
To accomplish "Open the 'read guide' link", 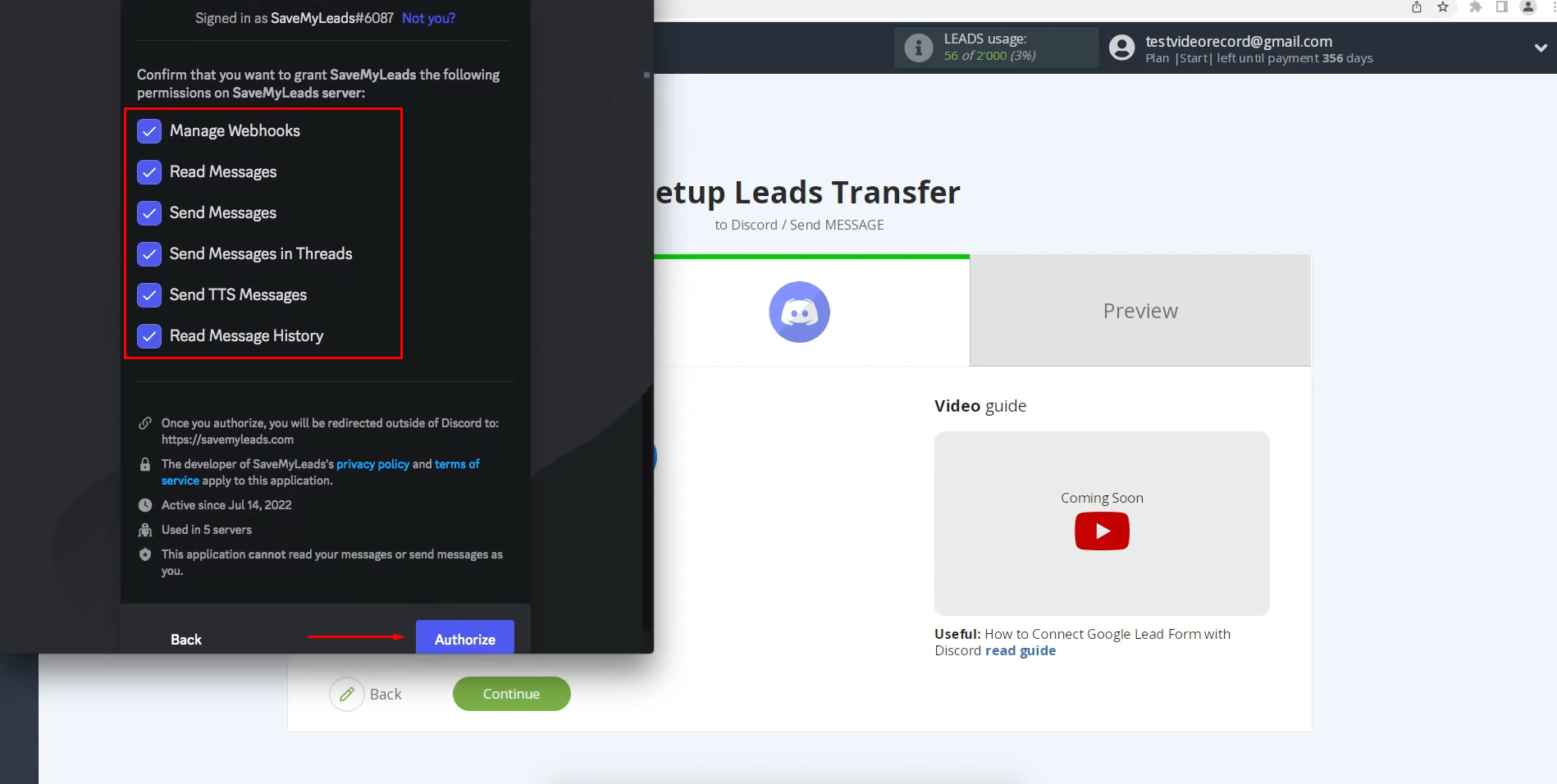I will click(x=1020, y=651).
